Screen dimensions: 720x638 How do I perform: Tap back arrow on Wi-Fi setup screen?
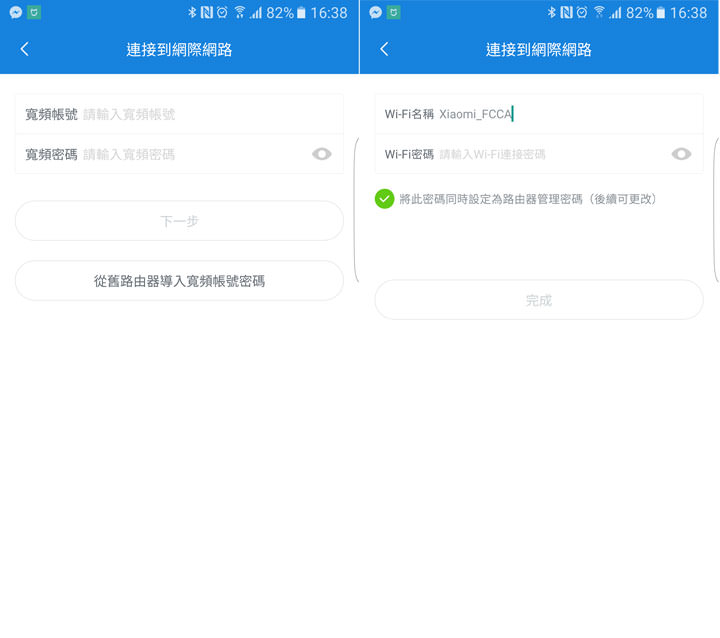point(384,49)
